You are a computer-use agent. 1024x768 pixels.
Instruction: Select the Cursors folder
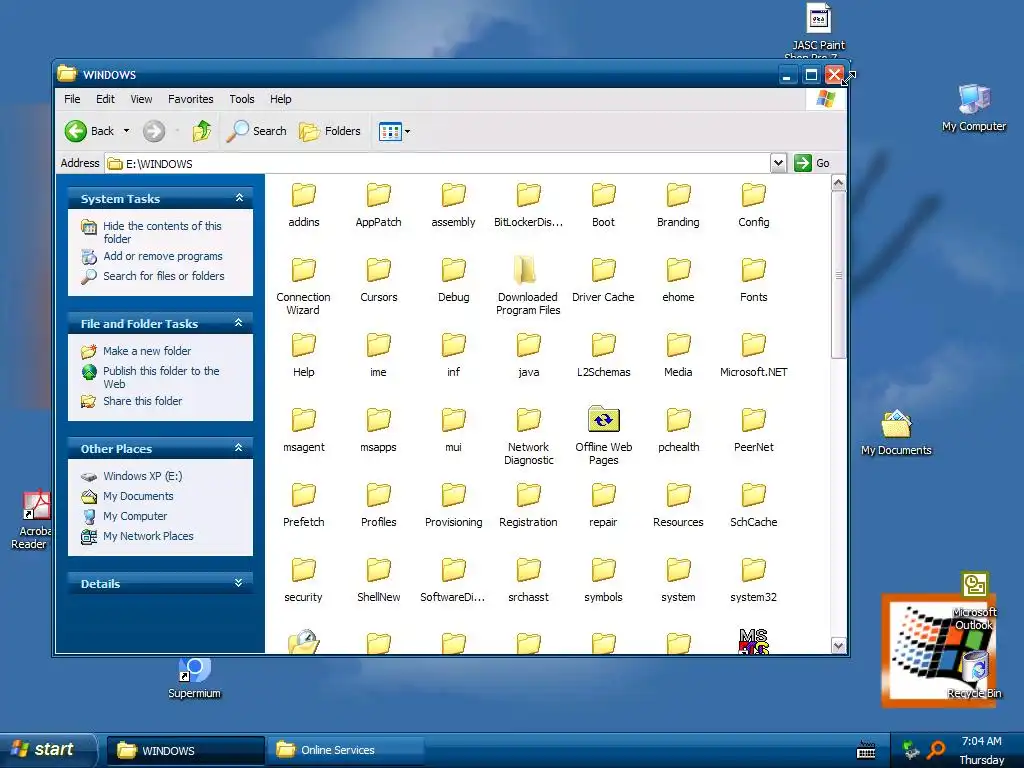tap(379, 280)
